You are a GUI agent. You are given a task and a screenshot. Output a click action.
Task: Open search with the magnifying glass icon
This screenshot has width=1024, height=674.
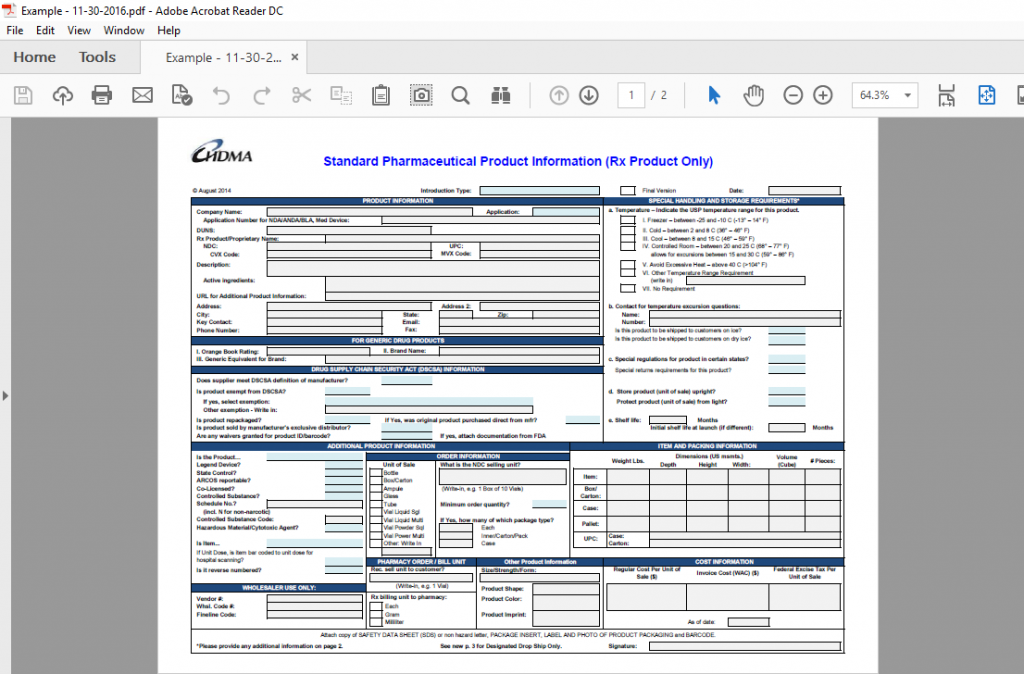(x=460, y=95)
